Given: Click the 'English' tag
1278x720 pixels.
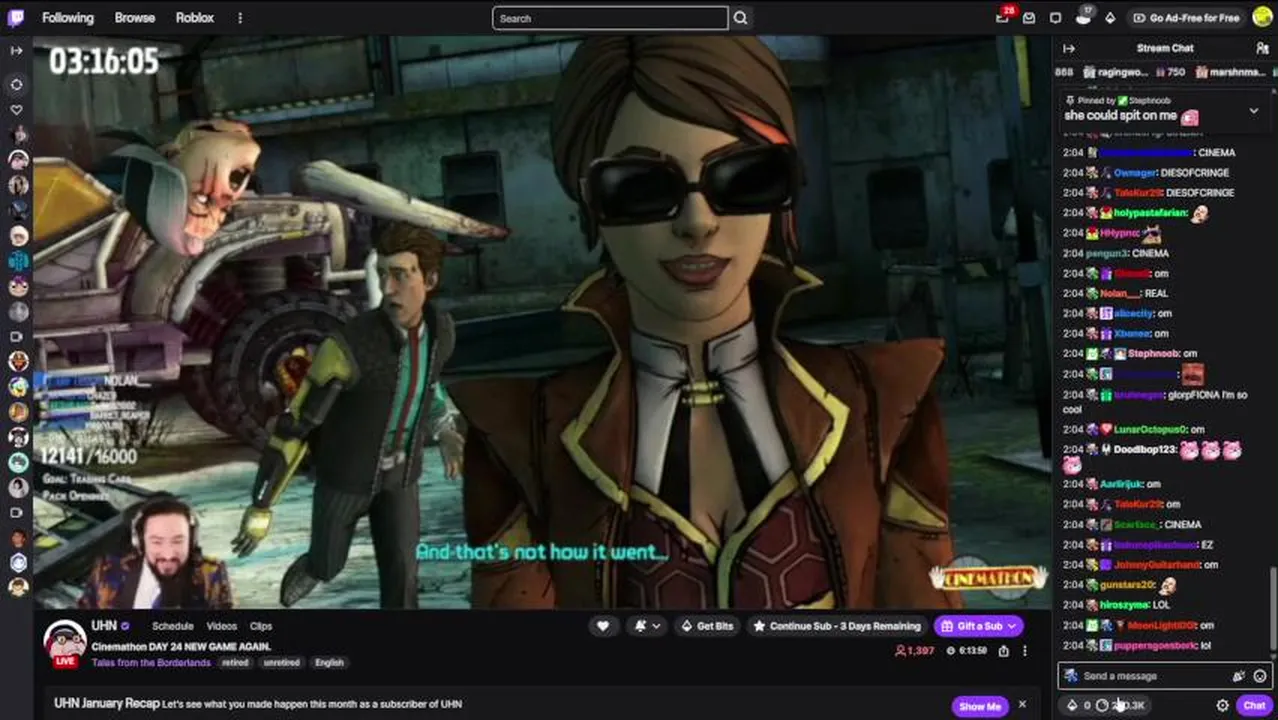Looking at the screenshot, I should pos(329,662).
